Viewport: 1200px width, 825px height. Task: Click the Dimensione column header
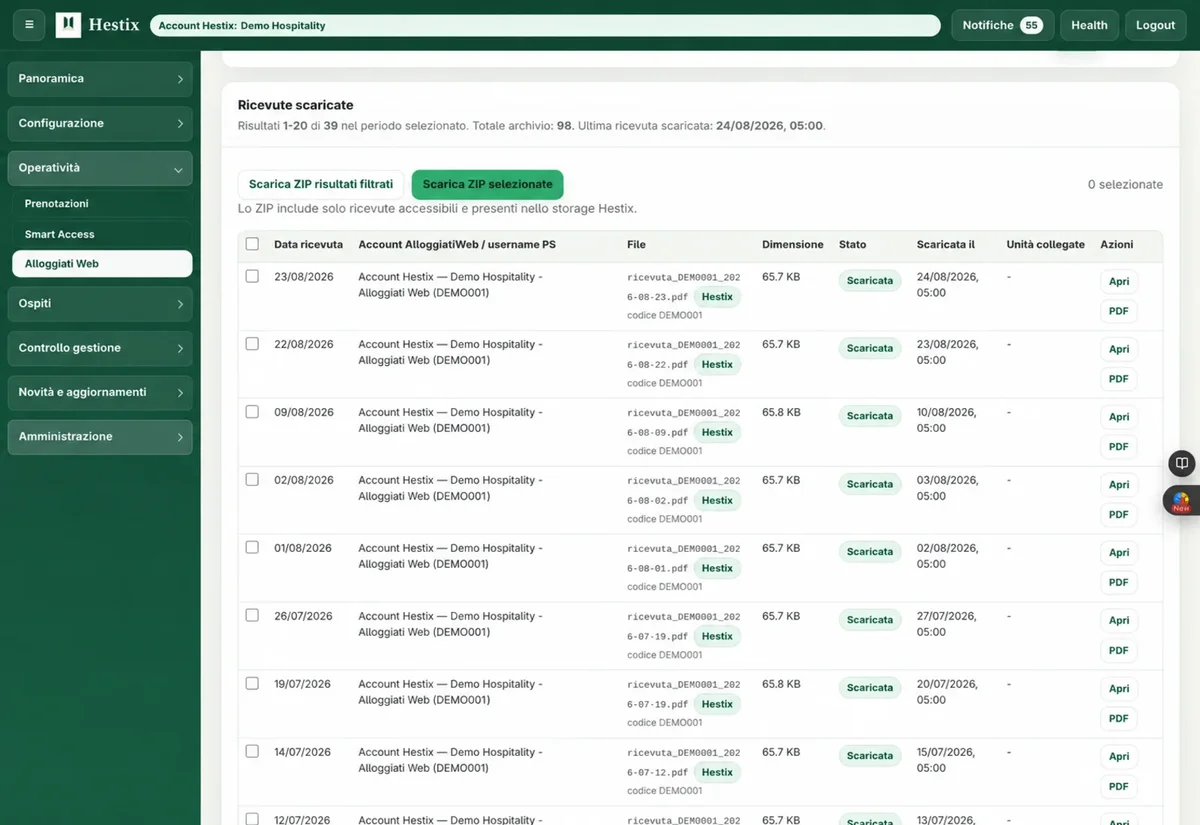point(793,245)
